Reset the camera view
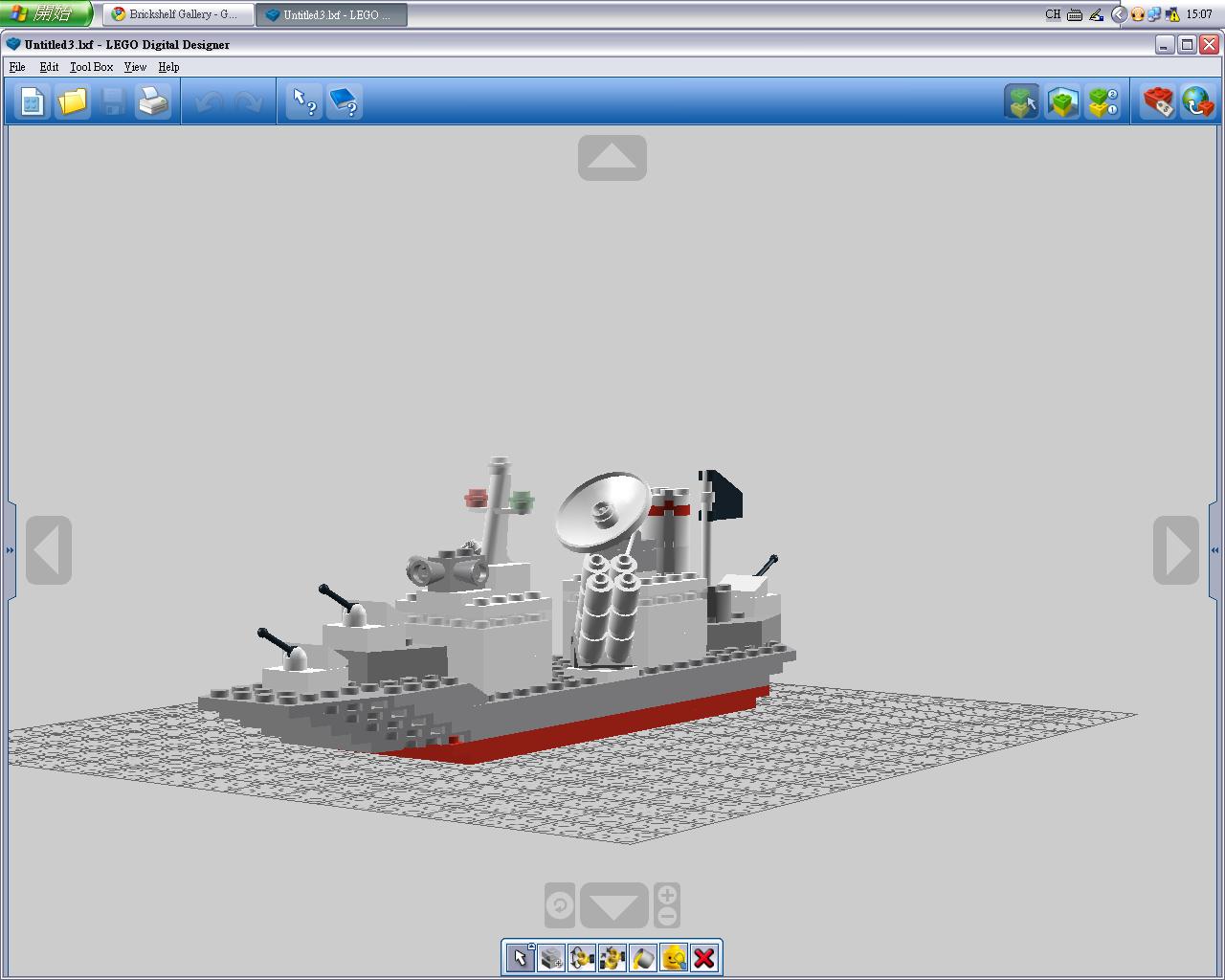This screenshot has width=1225, height=980. tap(560, 905)
